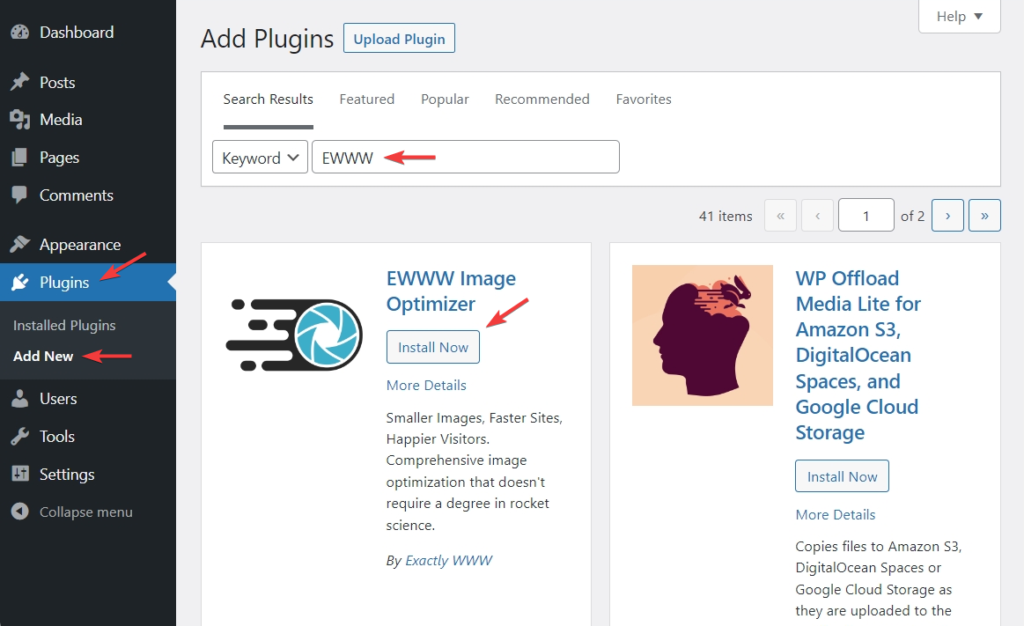Click the current page number field

click(866, 215)
